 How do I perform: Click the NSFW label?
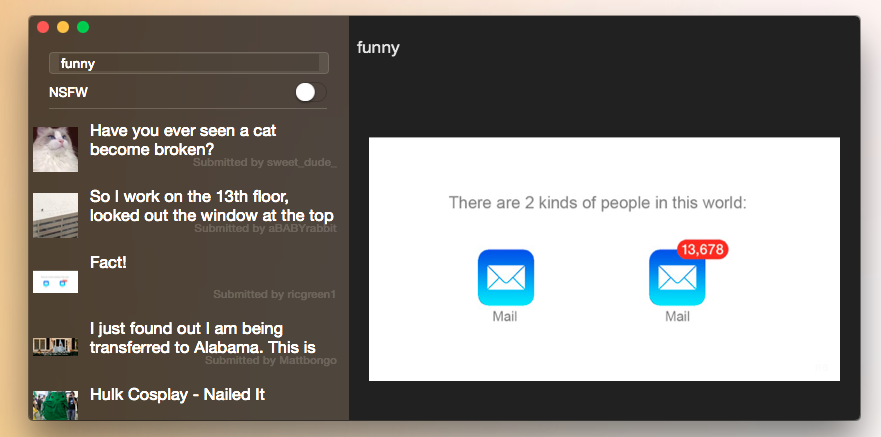pyautogui.click(x=69, y=93)
